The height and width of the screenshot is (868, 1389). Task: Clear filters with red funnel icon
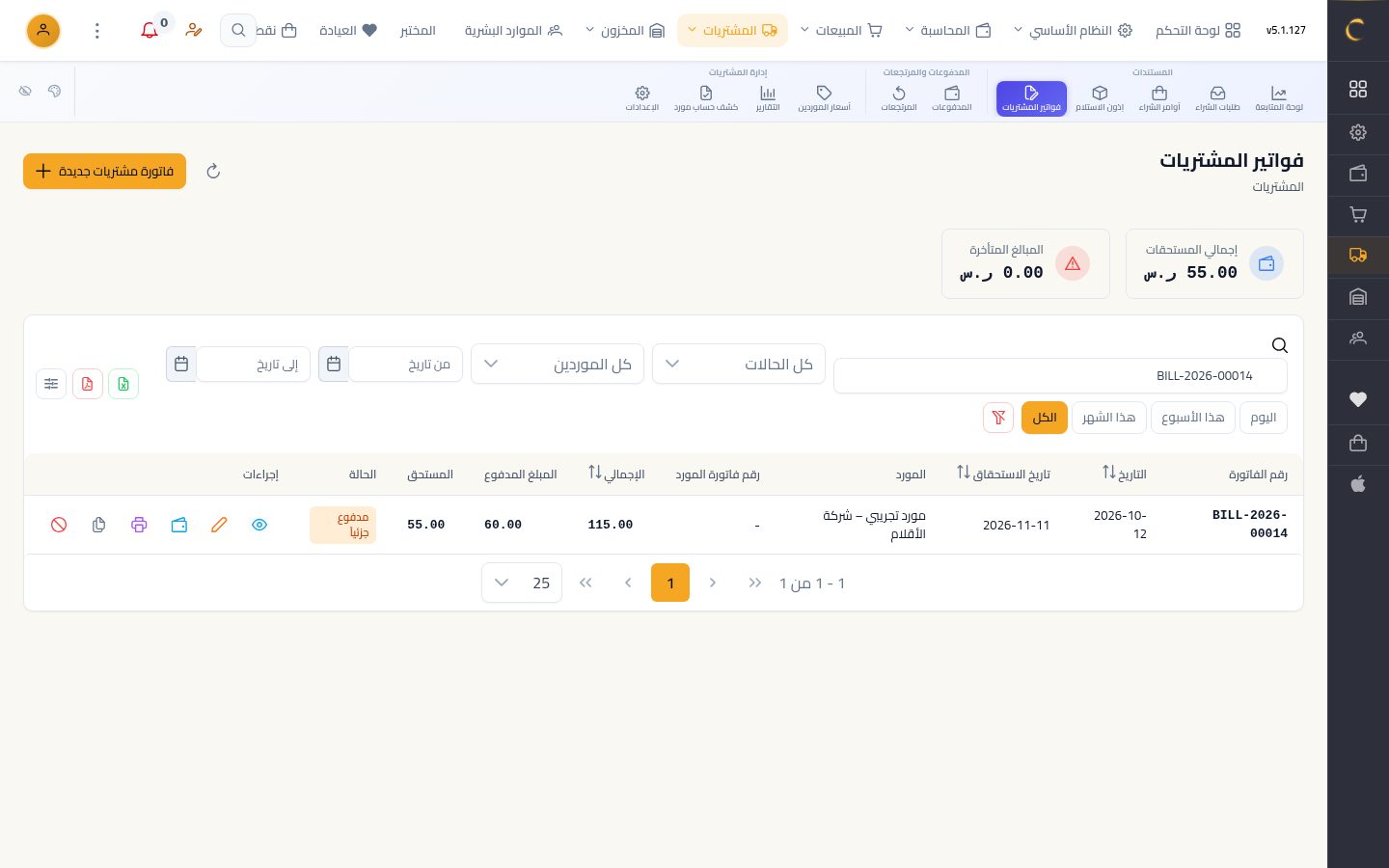click(x=998, y=418)
